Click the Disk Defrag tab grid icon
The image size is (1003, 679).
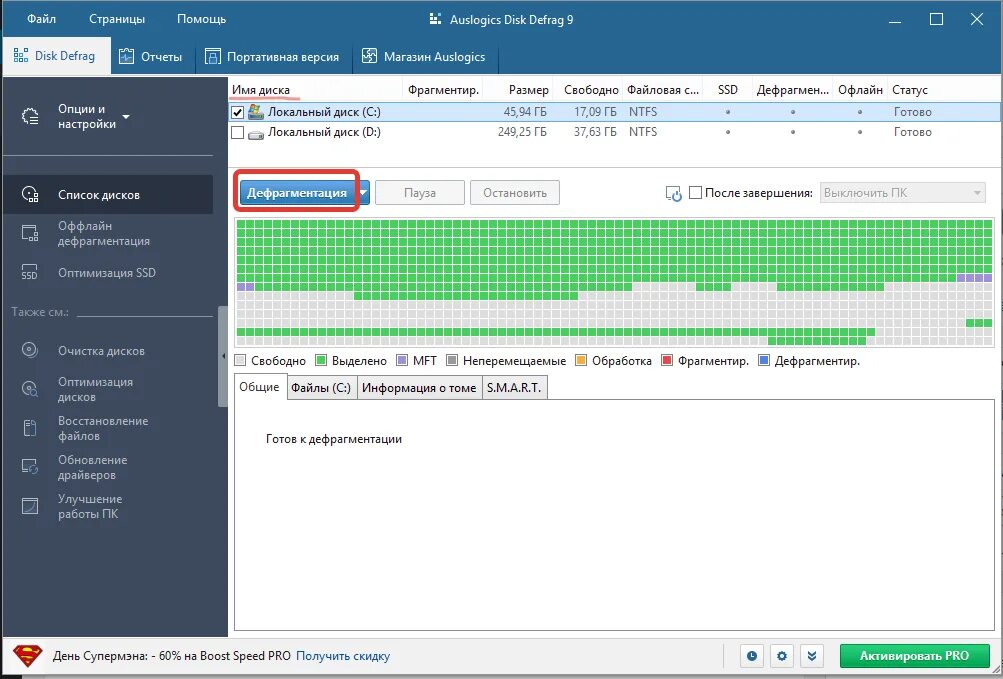[x=20, y=56]
